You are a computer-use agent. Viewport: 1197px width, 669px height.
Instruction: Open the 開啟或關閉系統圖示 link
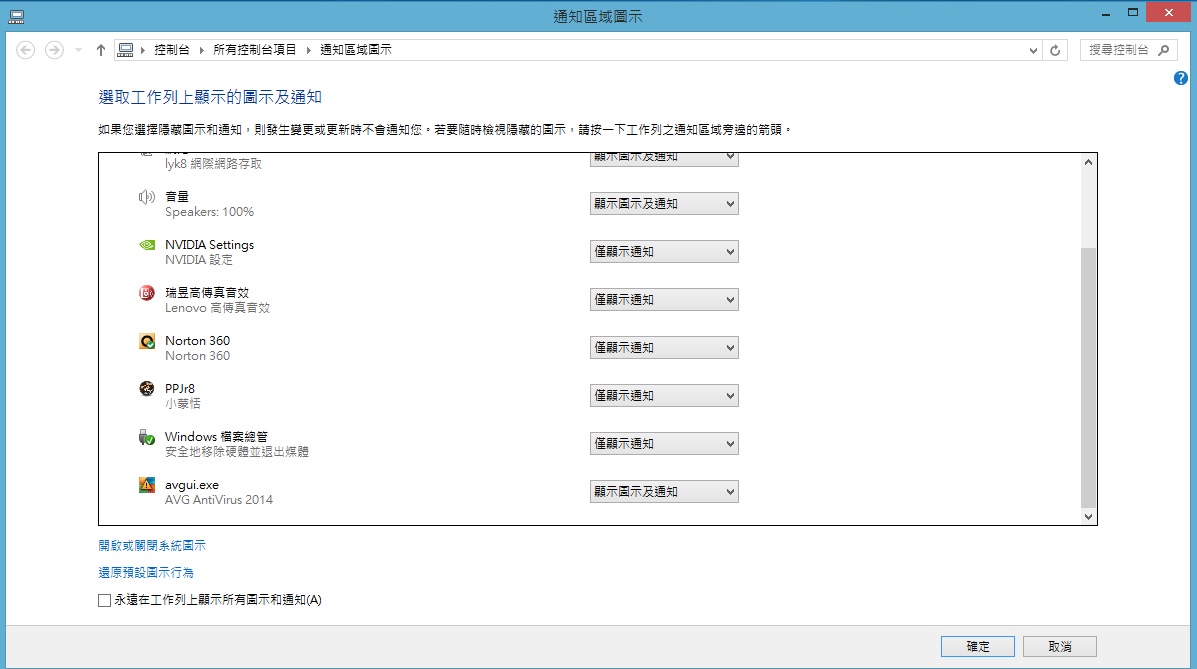(152, 545)
